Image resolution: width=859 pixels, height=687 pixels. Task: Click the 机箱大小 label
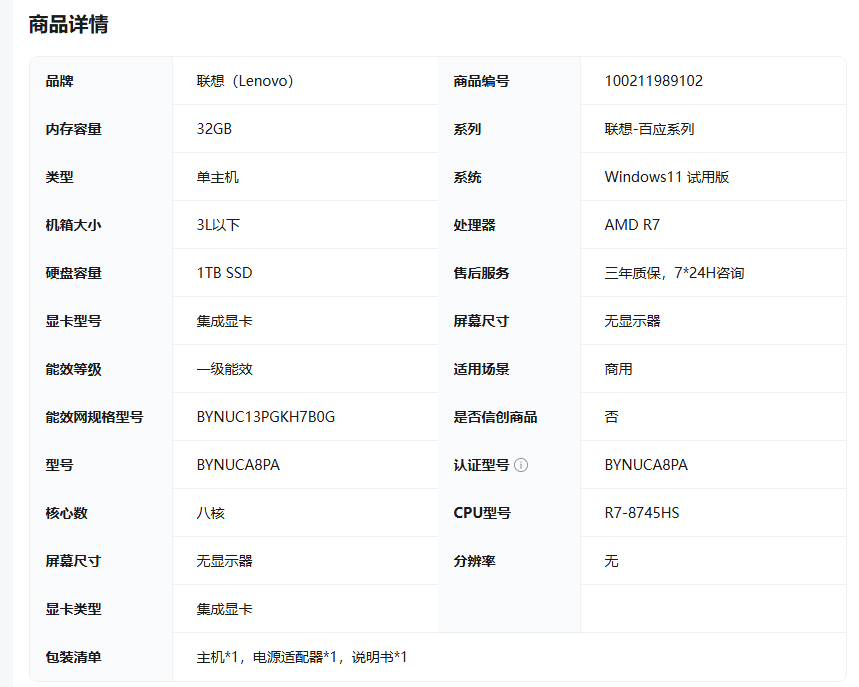pos(73,225)
